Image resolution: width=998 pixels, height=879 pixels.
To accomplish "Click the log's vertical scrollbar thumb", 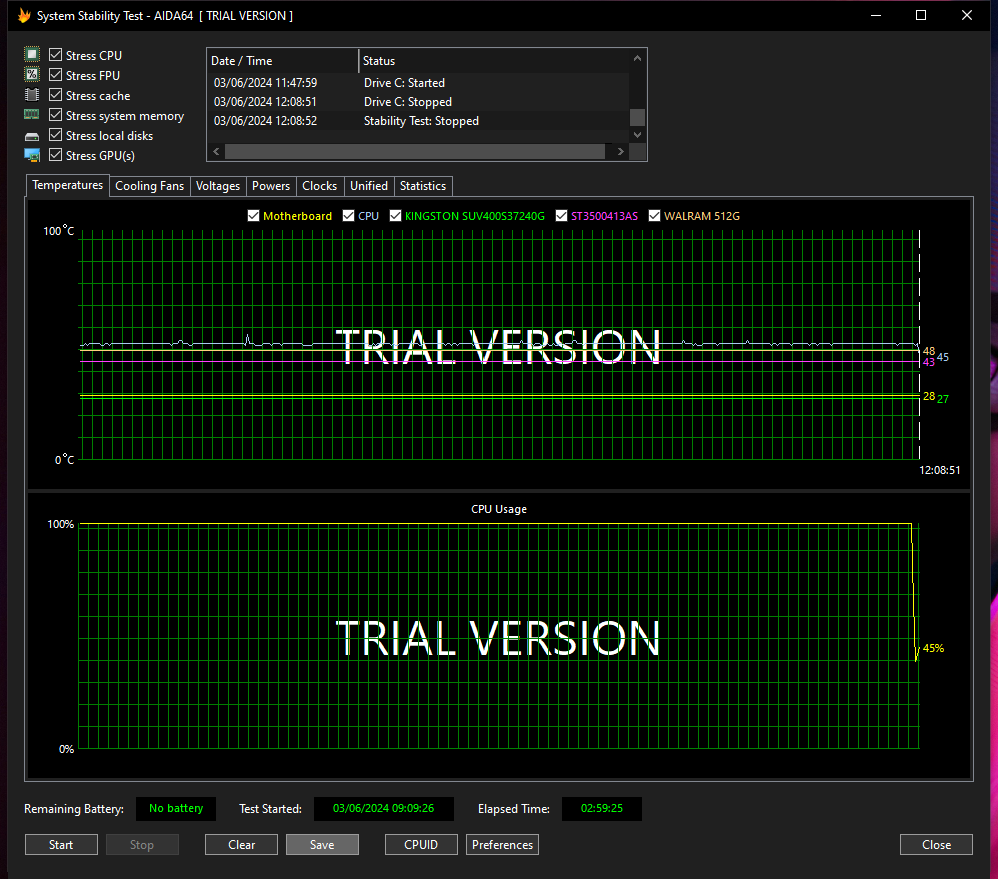I will click(637, 118).
